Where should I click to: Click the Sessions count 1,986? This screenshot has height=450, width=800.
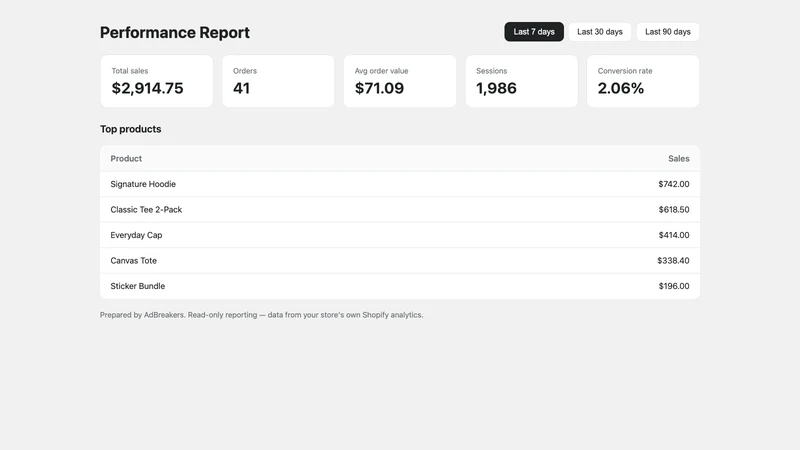click(x=496, y=88)
